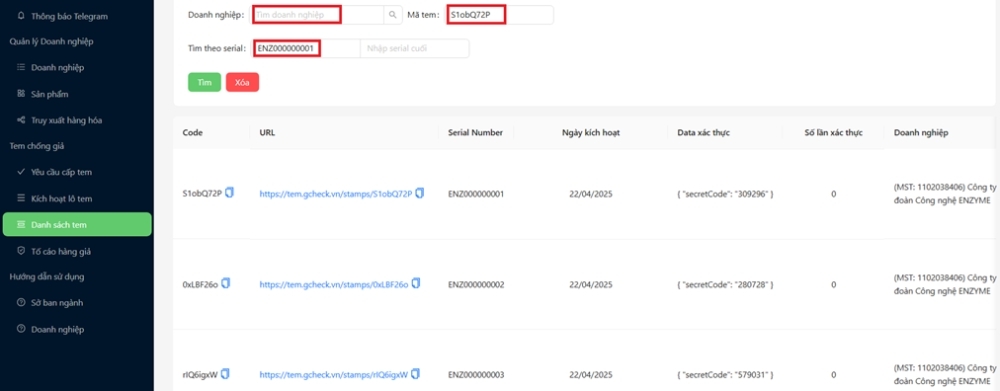Screen dimensions: 1000x391
Task: Click the search magnifier in Doanh nghiệp field
Action: click(x=393, y=15)
